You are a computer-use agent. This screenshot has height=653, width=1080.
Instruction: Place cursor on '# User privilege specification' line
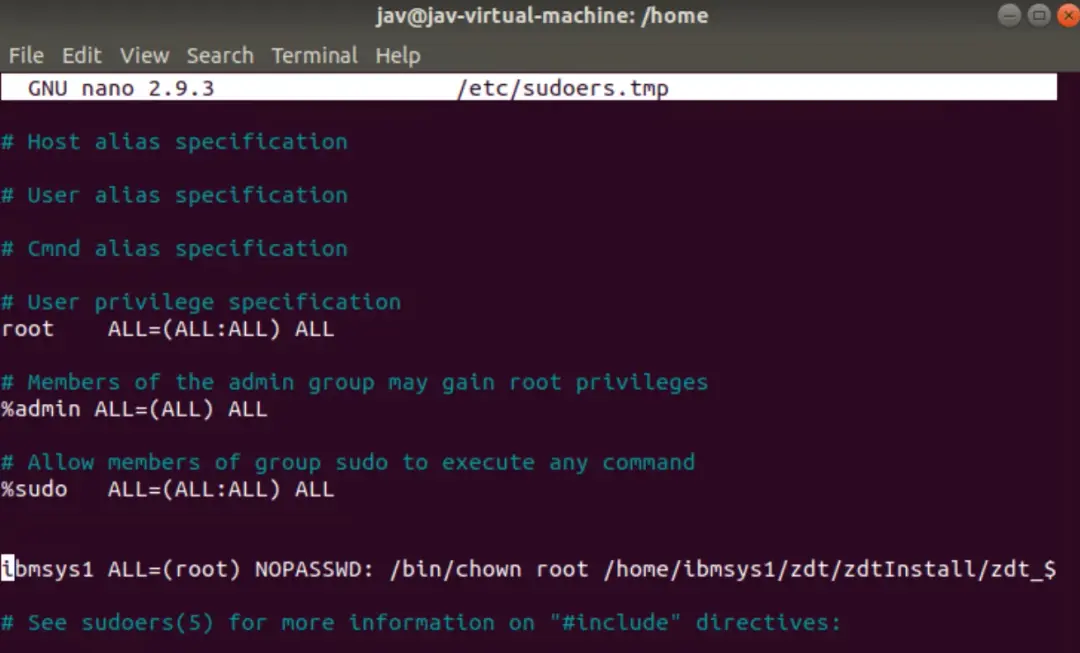pyautogui.click(x=201, y=302)
